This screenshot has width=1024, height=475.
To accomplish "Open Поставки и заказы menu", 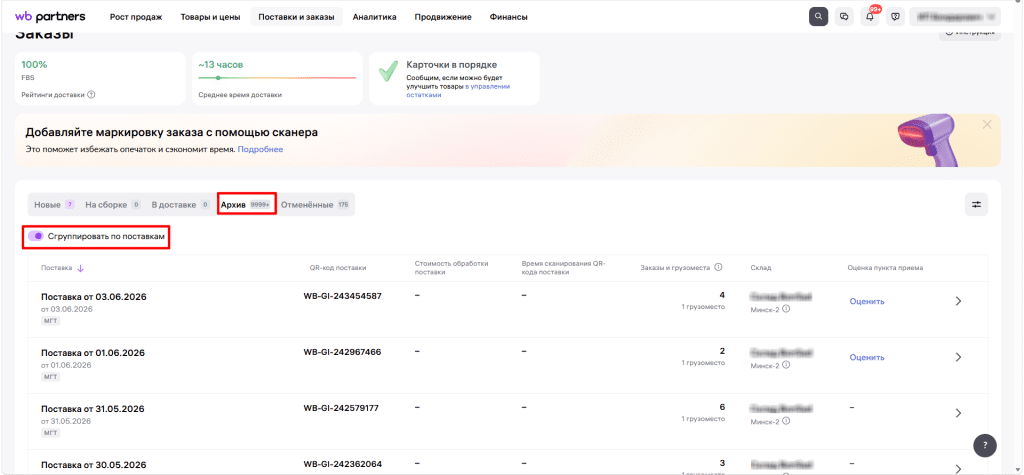I will 296,17.
